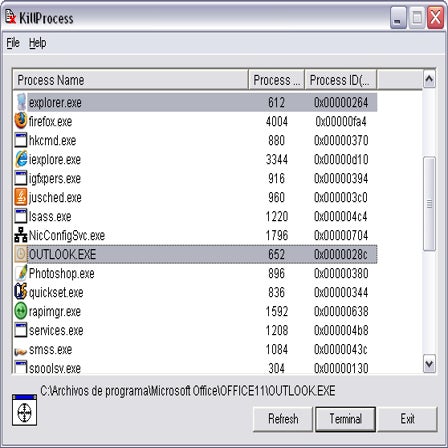Click the icon beside smss.exe
The image size is (448, 448).
coord(21,351)
